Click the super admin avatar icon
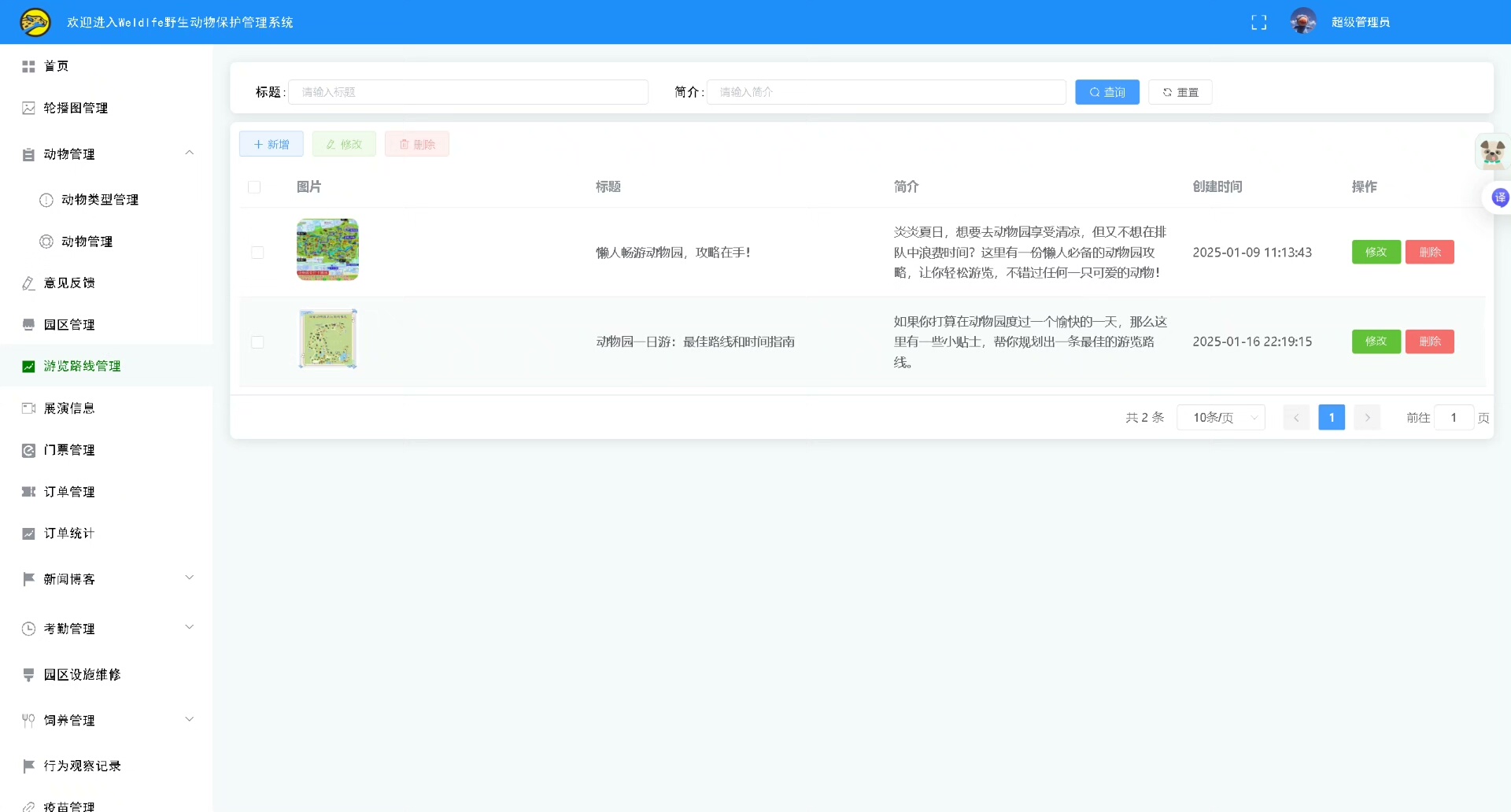1511x812 pixels. point(1303,22)
